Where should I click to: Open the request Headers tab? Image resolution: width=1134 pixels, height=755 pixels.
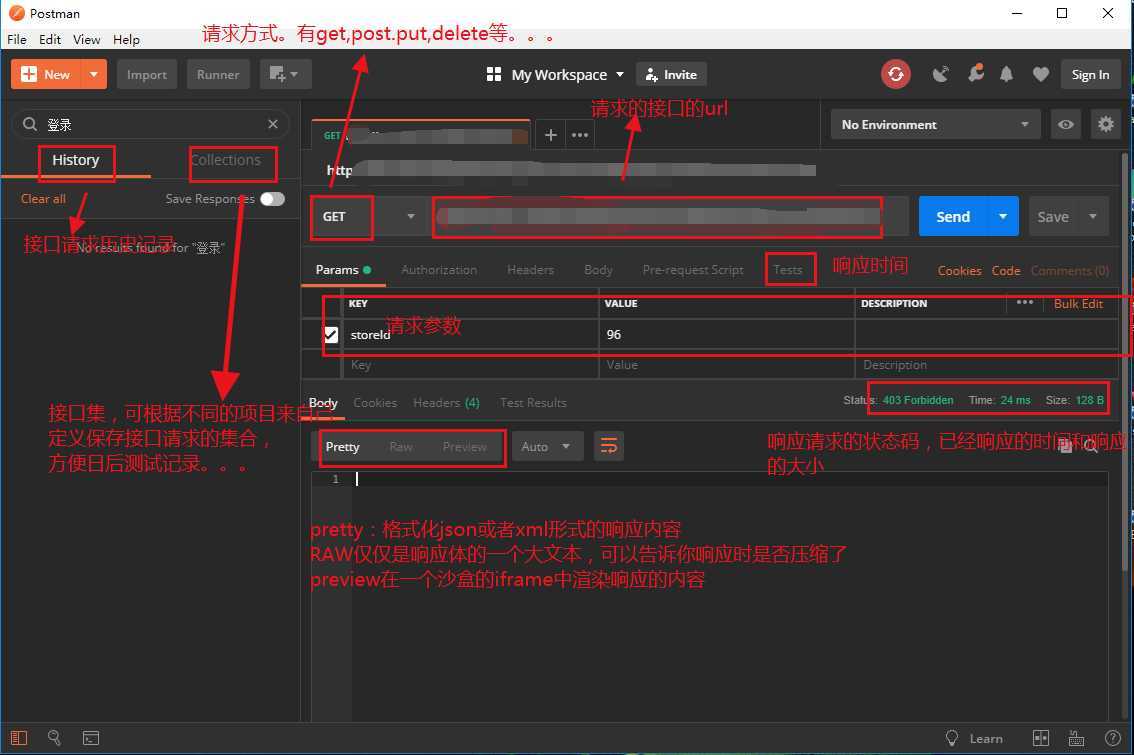coord(530,270)
